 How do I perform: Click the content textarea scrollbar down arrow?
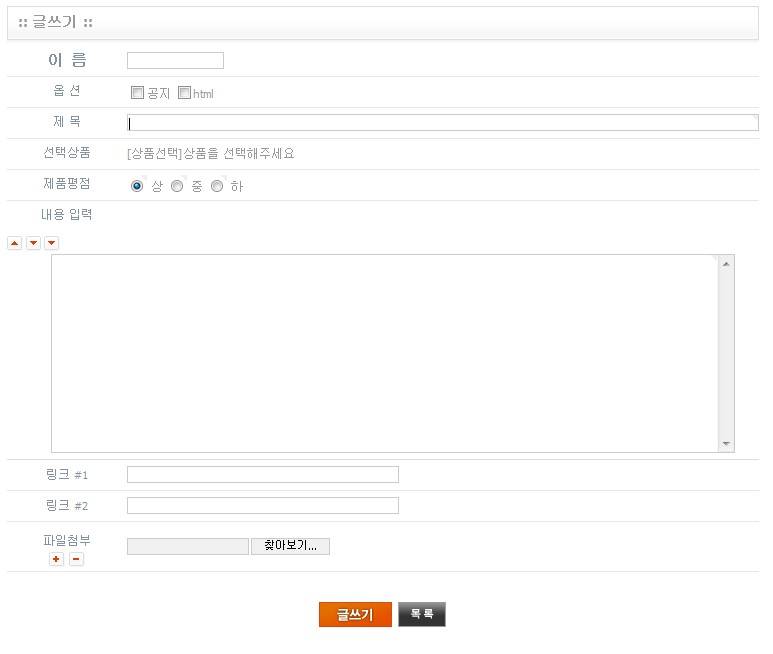pyautogui.click(x=727, y=444)
